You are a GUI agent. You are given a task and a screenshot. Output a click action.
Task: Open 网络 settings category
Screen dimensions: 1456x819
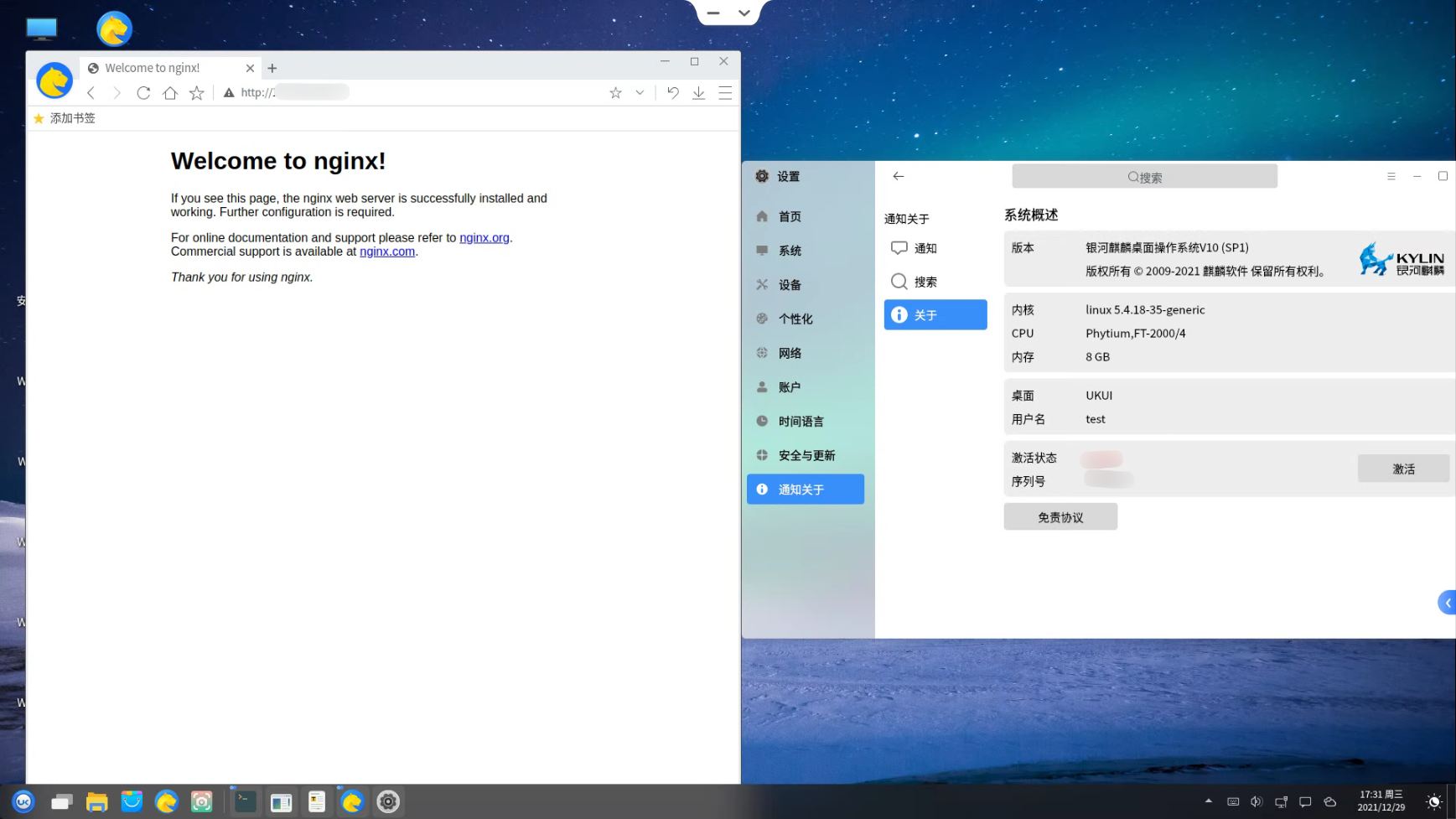click(806, 353)
